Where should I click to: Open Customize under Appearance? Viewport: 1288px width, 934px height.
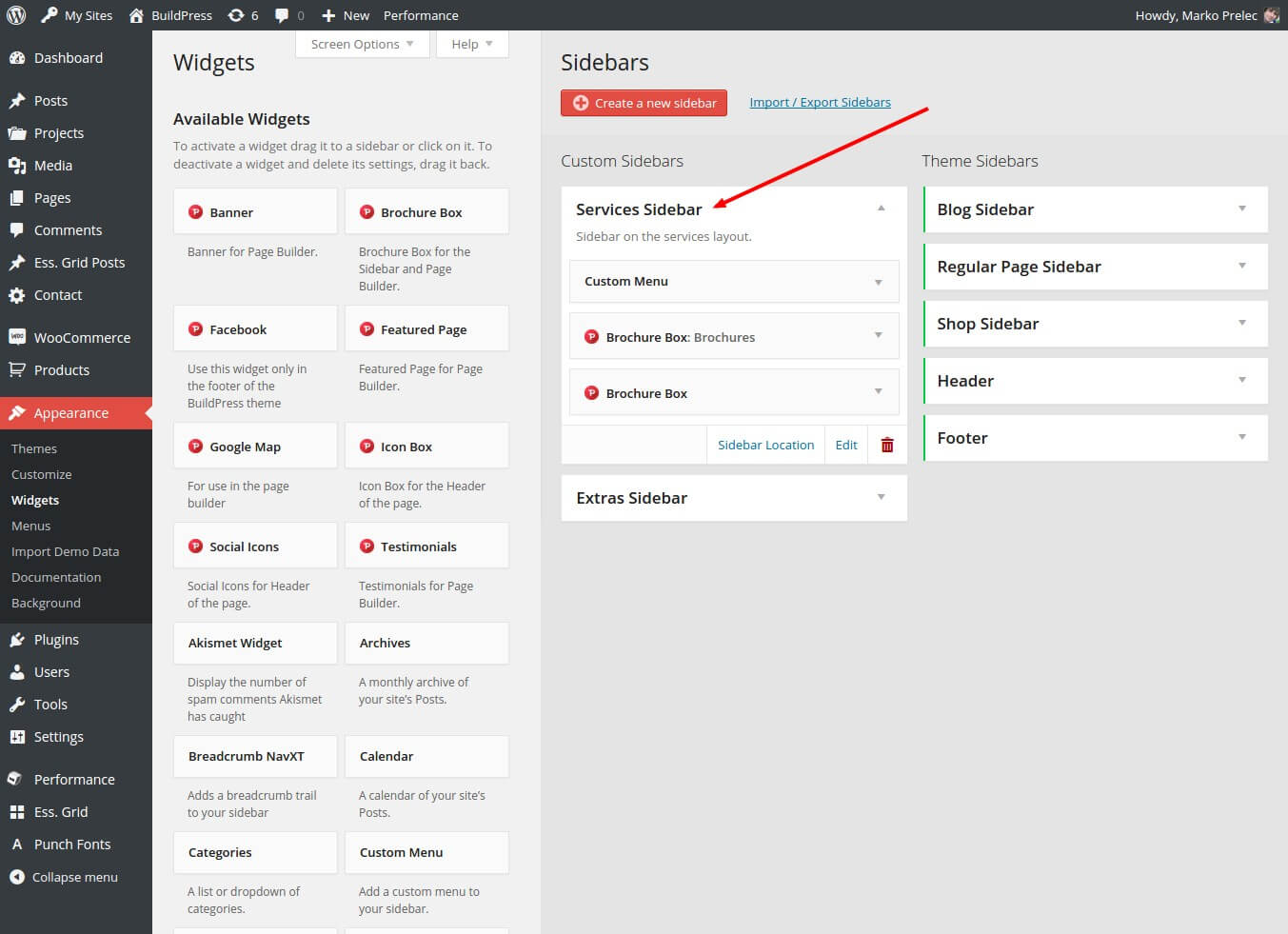point(42,474)
